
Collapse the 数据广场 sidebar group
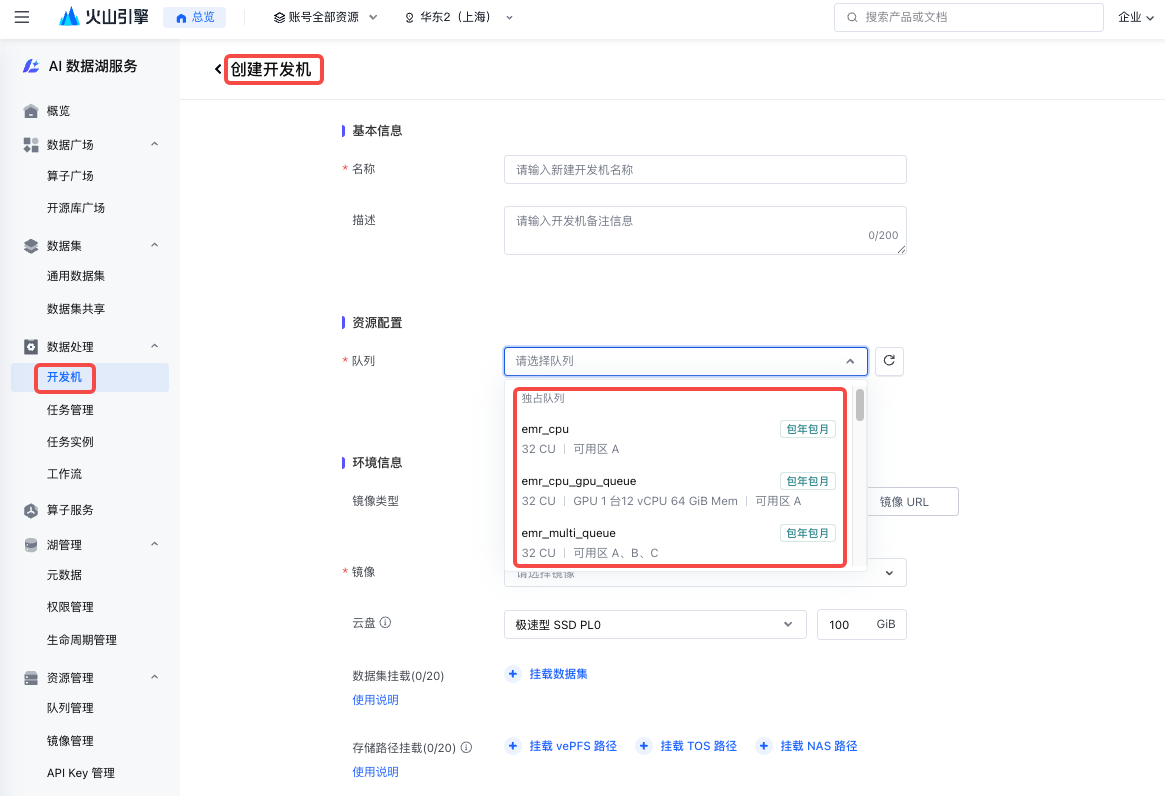coord(155,144)
